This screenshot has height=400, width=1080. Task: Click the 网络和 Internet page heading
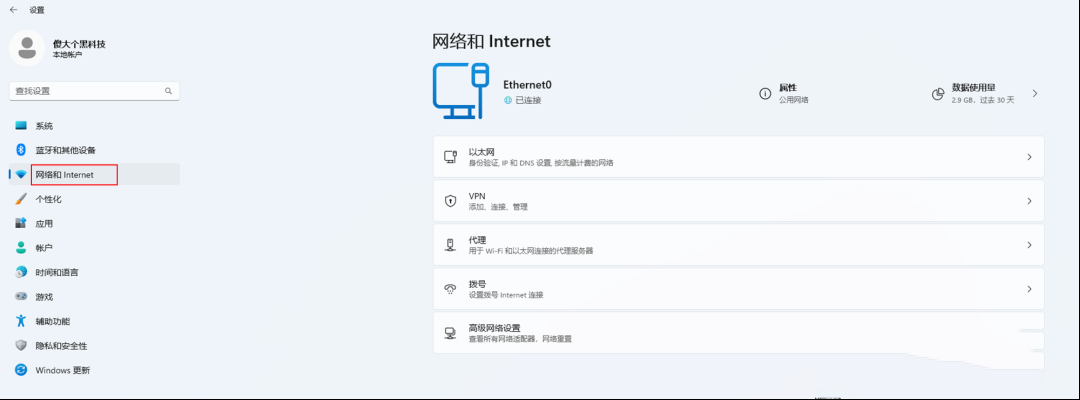click(x=491, y=41)
